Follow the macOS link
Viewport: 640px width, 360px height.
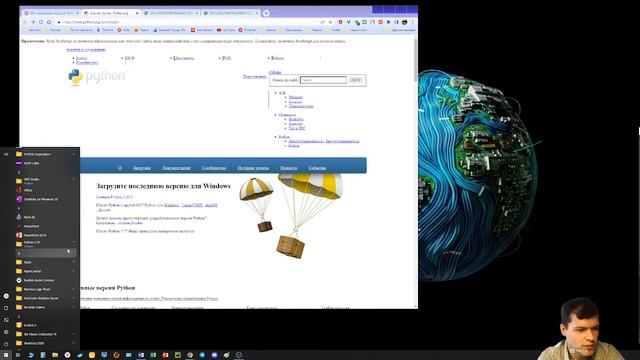211,205
